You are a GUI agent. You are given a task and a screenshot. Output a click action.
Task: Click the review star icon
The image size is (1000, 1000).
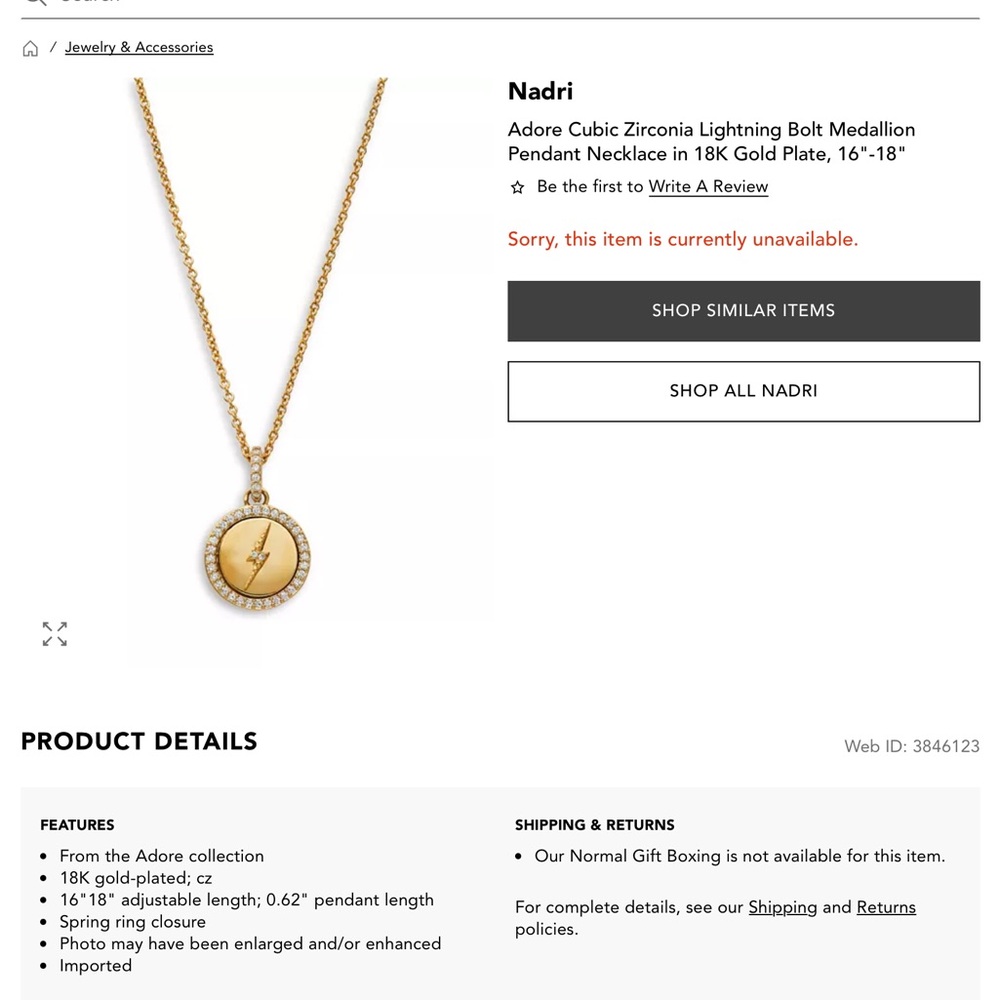tap(517, 187)
